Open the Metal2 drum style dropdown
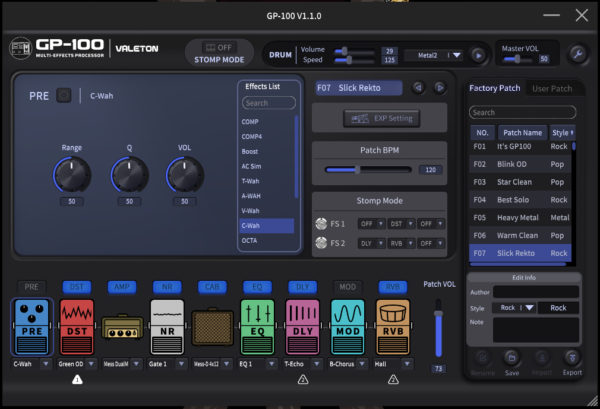600x409 pixels. pos(434,55)
